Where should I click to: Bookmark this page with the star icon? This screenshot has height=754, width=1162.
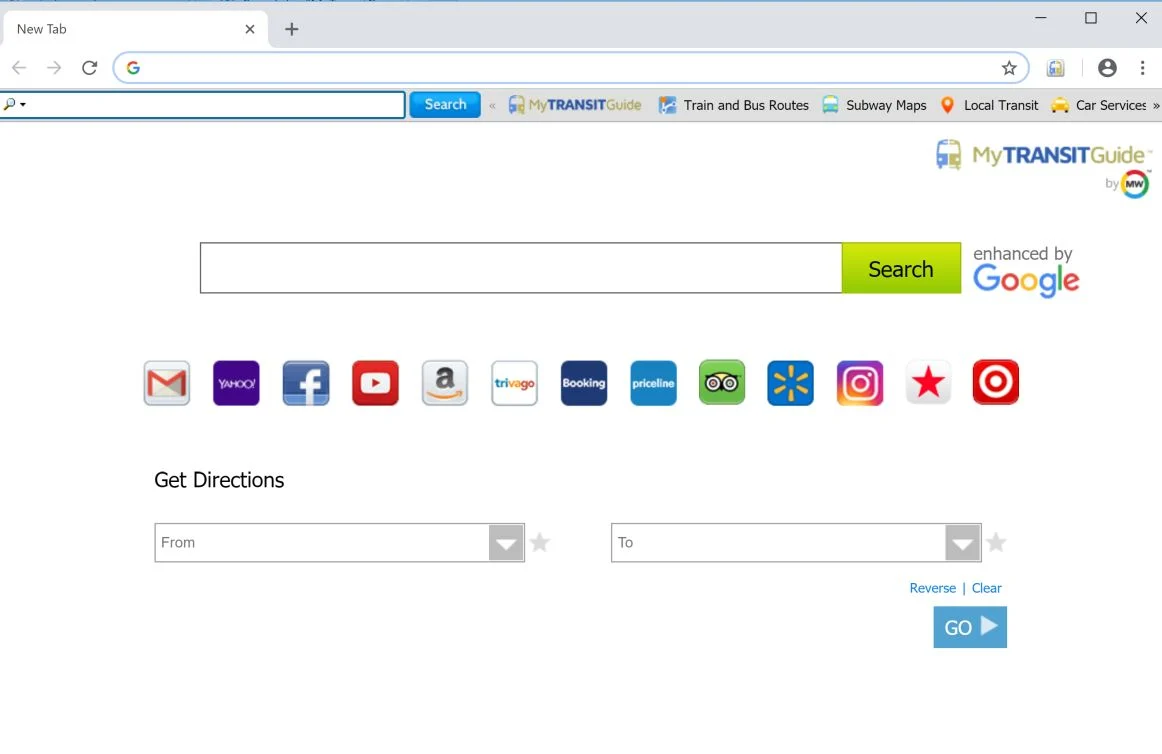1009,68
